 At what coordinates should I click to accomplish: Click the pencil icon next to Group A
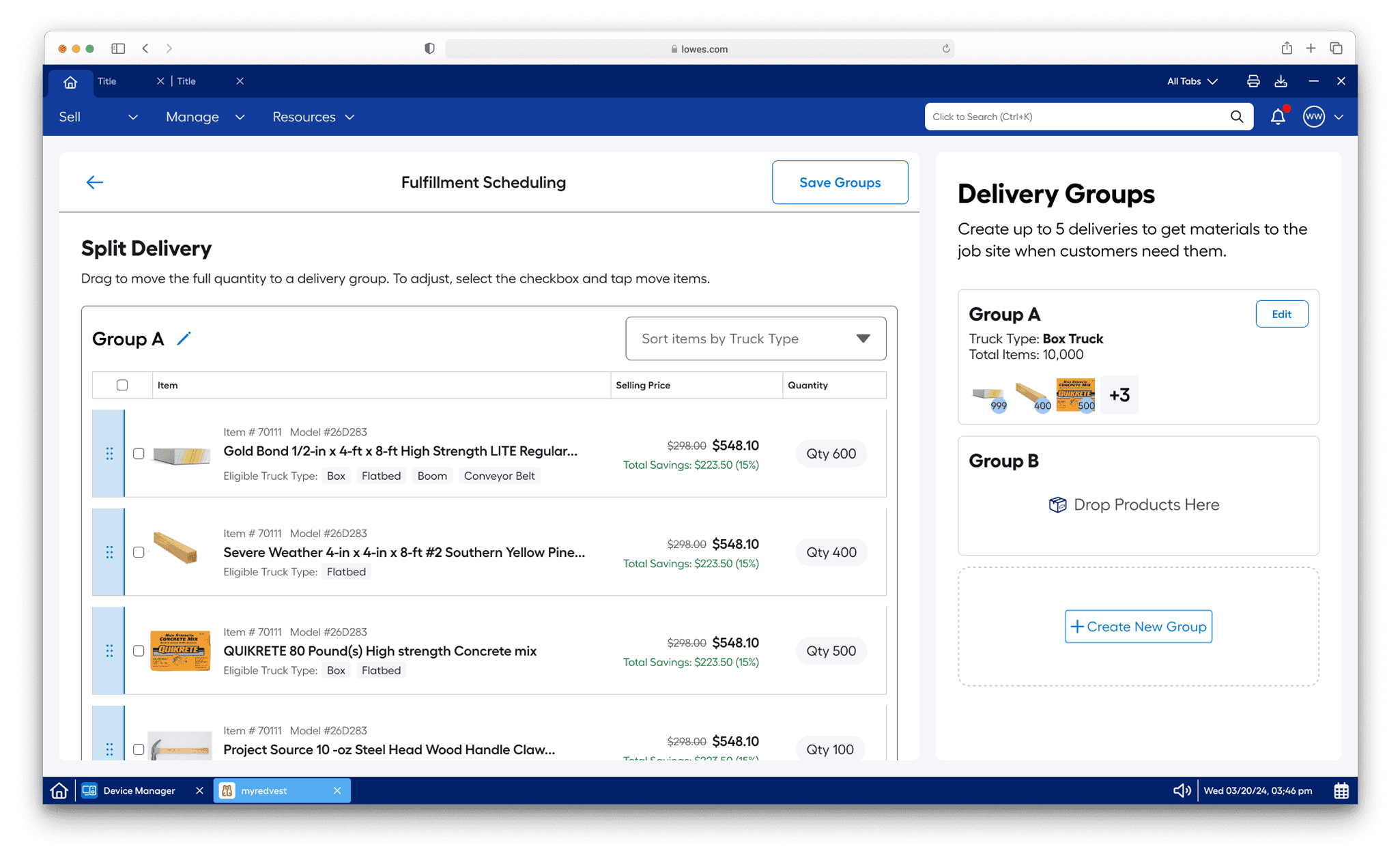pos(184,339)
